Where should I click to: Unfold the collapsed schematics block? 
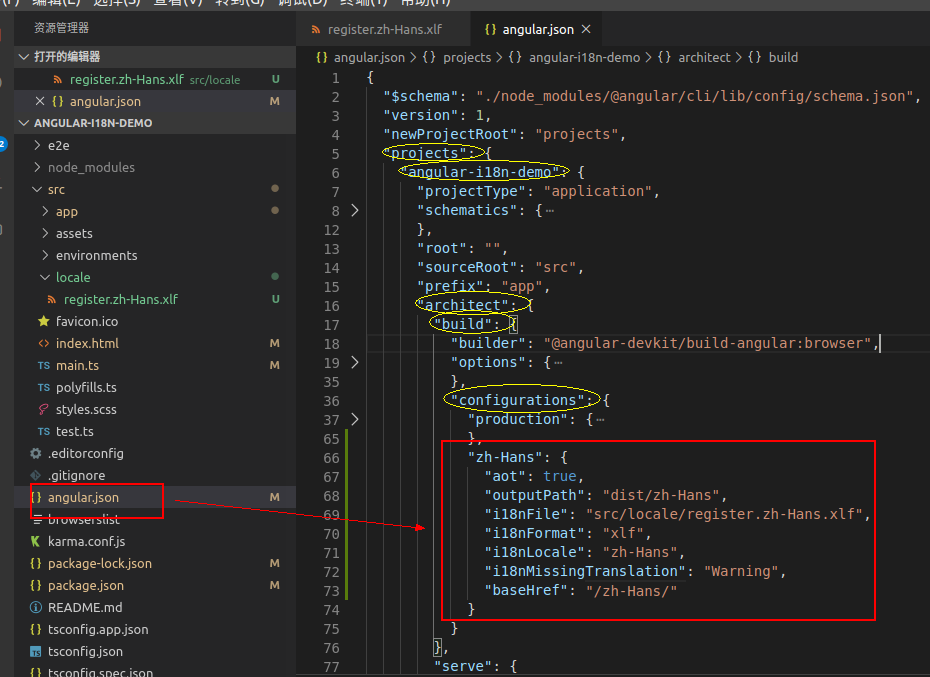coord(354,211)
